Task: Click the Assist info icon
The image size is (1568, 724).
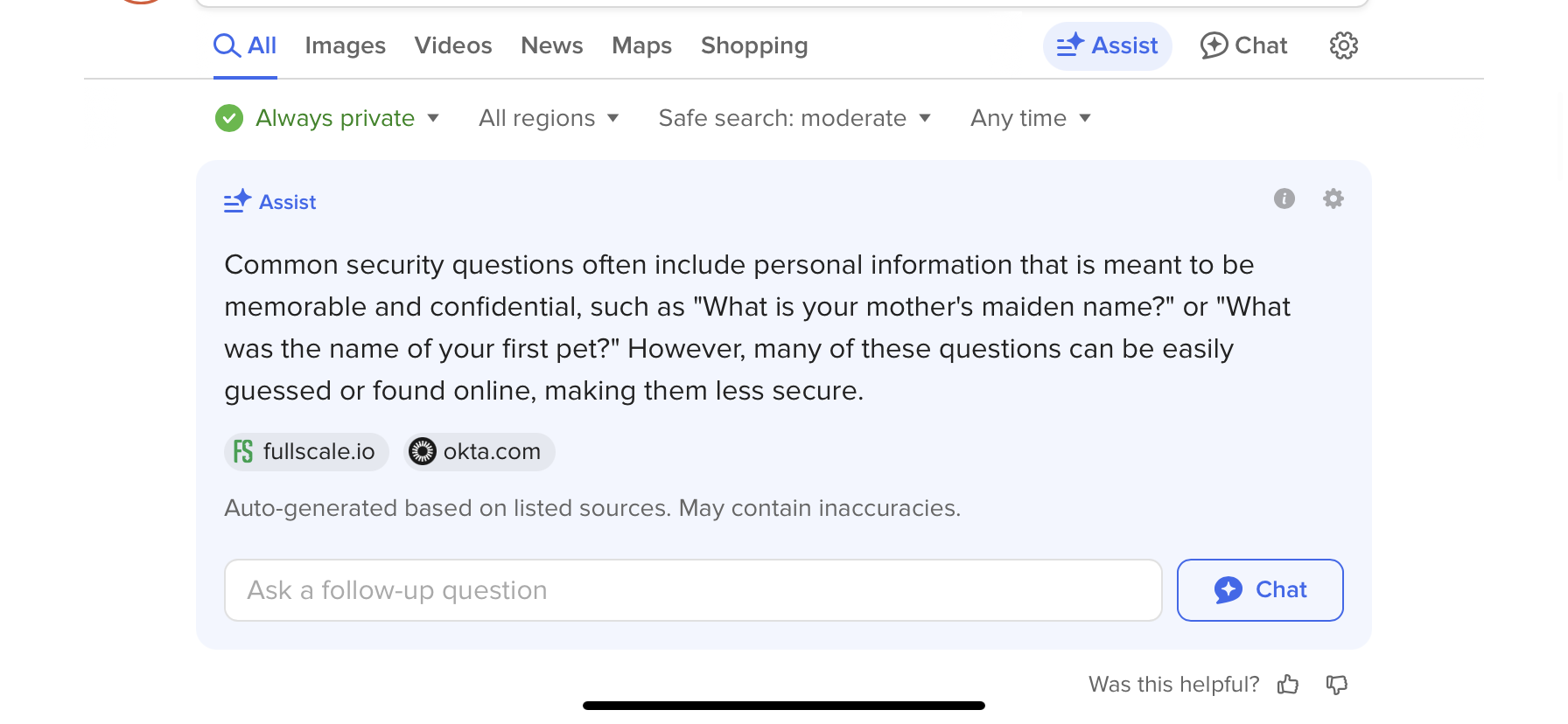Action: coord(1284,198)
